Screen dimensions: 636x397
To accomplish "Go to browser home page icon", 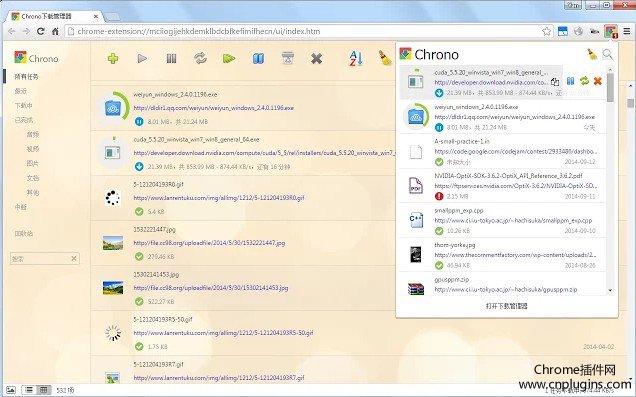I will (x=55, y=31).
